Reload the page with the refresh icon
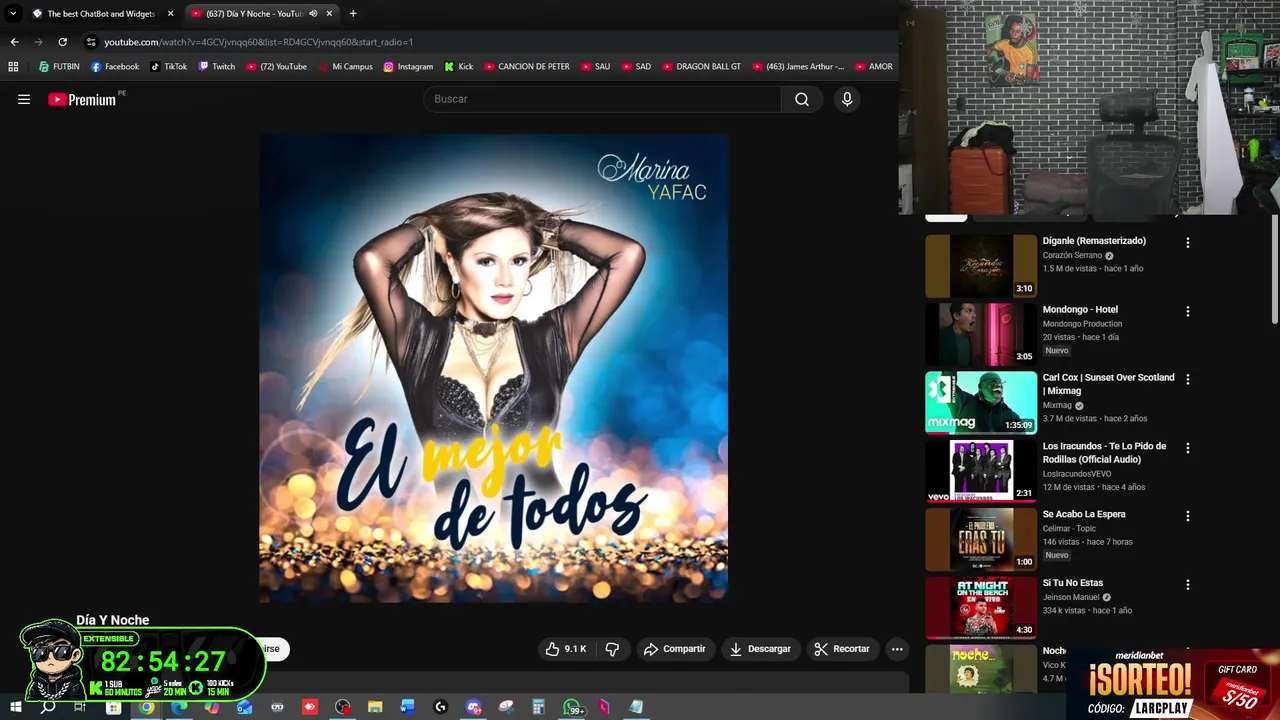The height and width of the screenshot is (720, 1280). pos(62,42)
